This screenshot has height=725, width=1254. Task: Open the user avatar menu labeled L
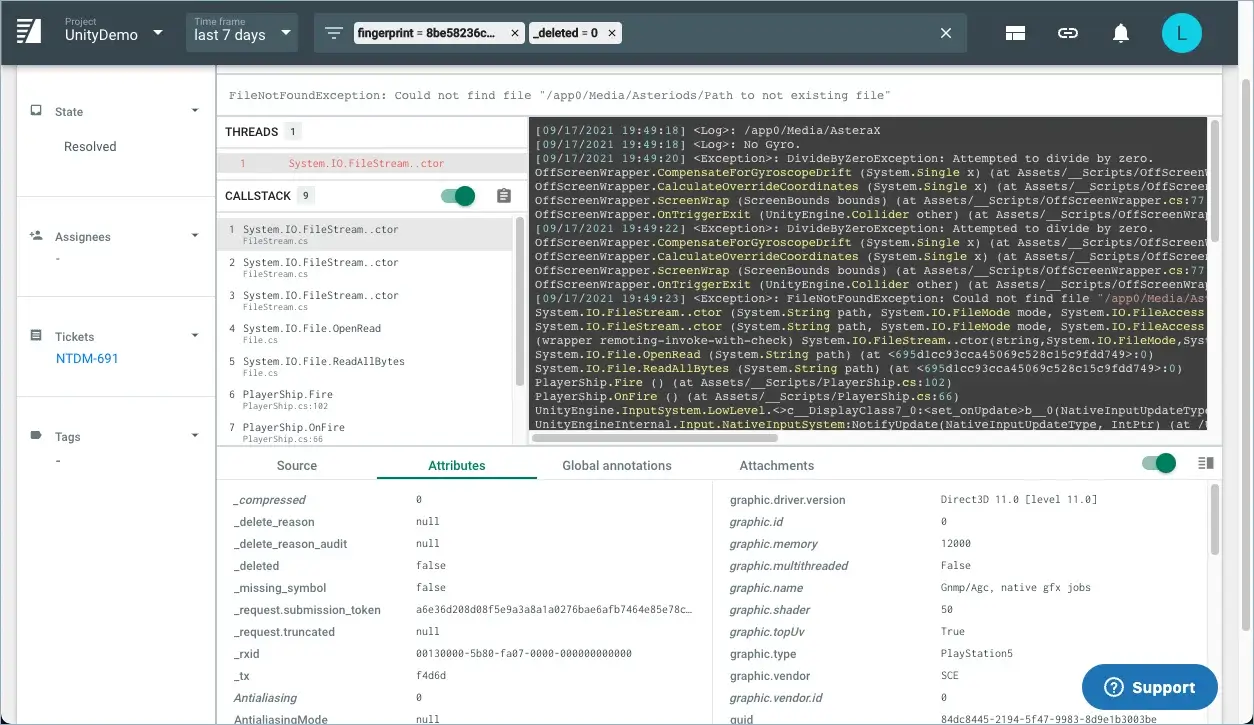pyautogui.click(x=1182, y=32)
